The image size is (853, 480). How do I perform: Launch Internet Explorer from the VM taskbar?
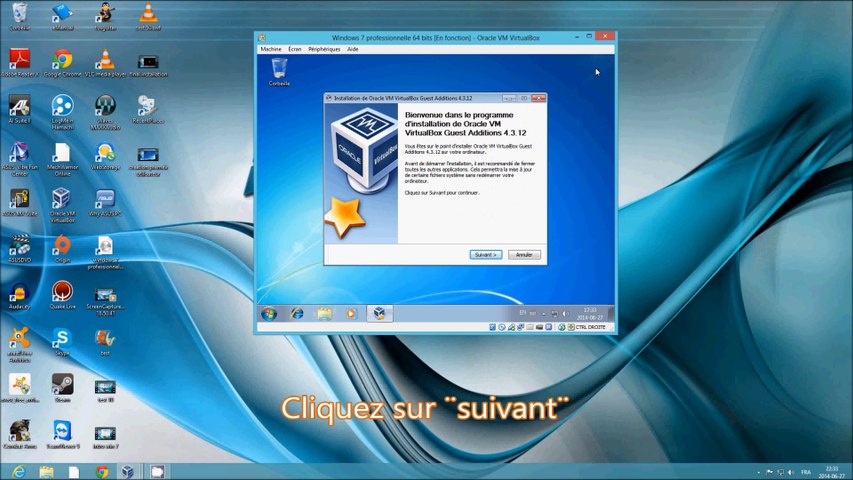(296, 313)
